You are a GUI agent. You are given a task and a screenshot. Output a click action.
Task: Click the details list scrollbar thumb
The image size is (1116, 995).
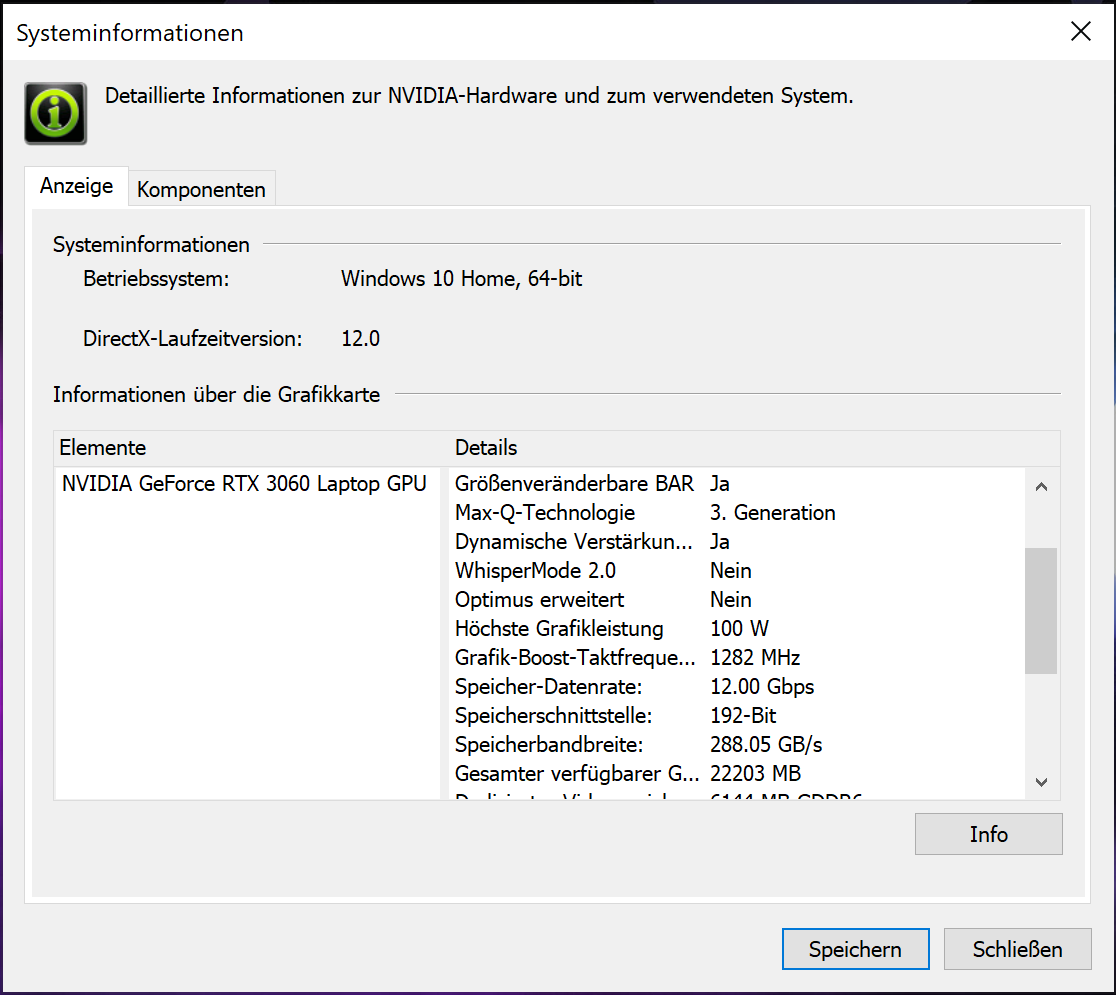[1040, 610]
